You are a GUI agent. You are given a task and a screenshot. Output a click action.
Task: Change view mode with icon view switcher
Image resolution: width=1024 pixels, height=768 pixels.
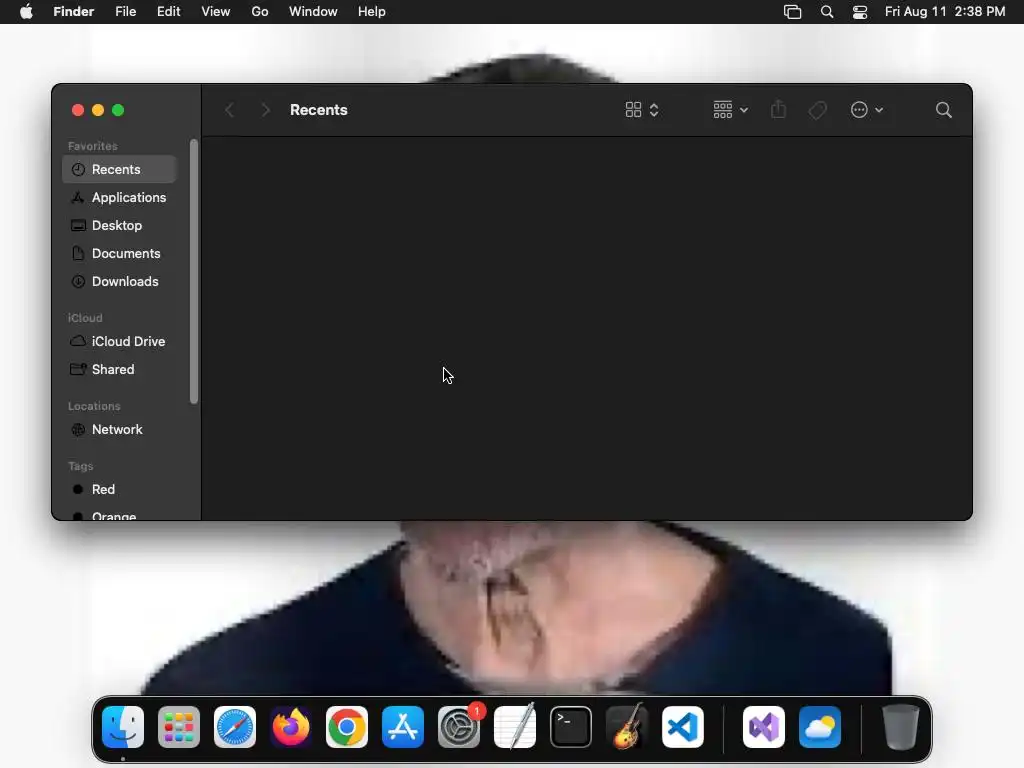point(642,110)
